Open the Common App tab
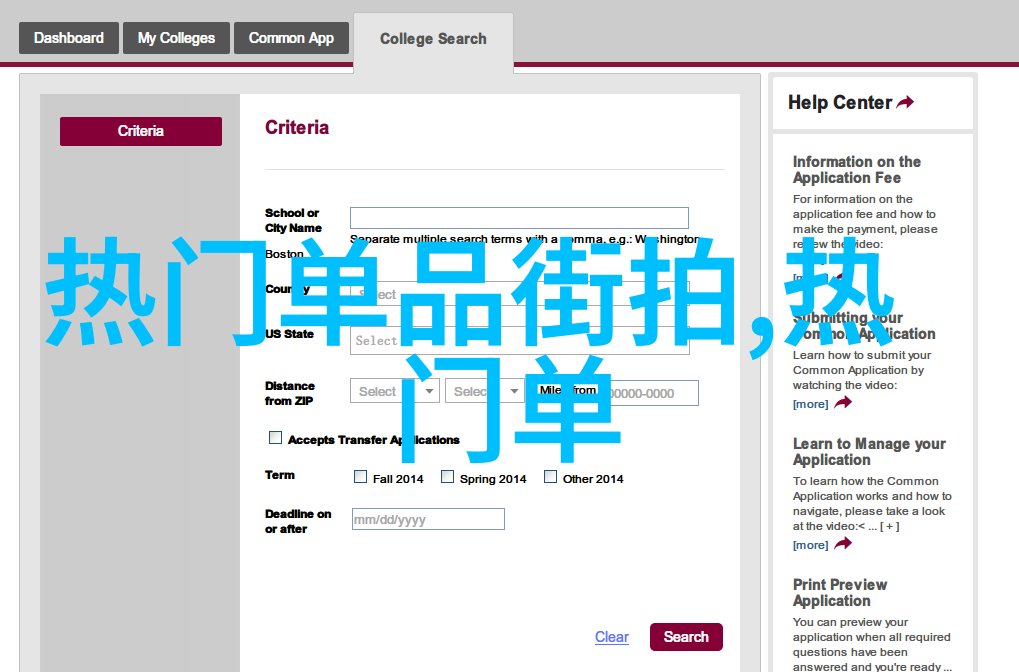The image size is (1019, 672). (291, 38)
